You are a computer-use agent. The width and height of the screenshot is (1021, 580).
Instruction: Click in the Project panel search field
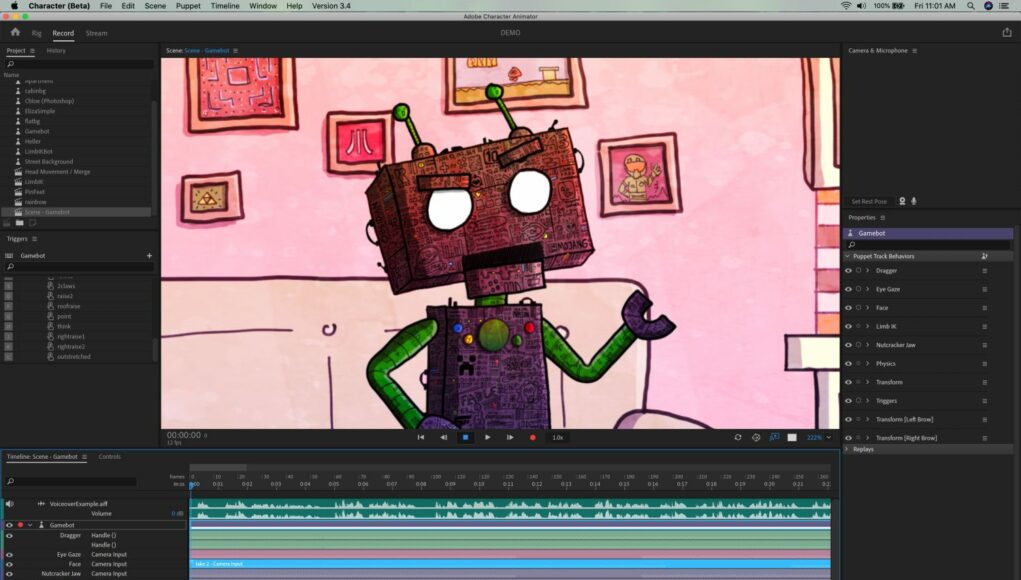tap(80, 64)
